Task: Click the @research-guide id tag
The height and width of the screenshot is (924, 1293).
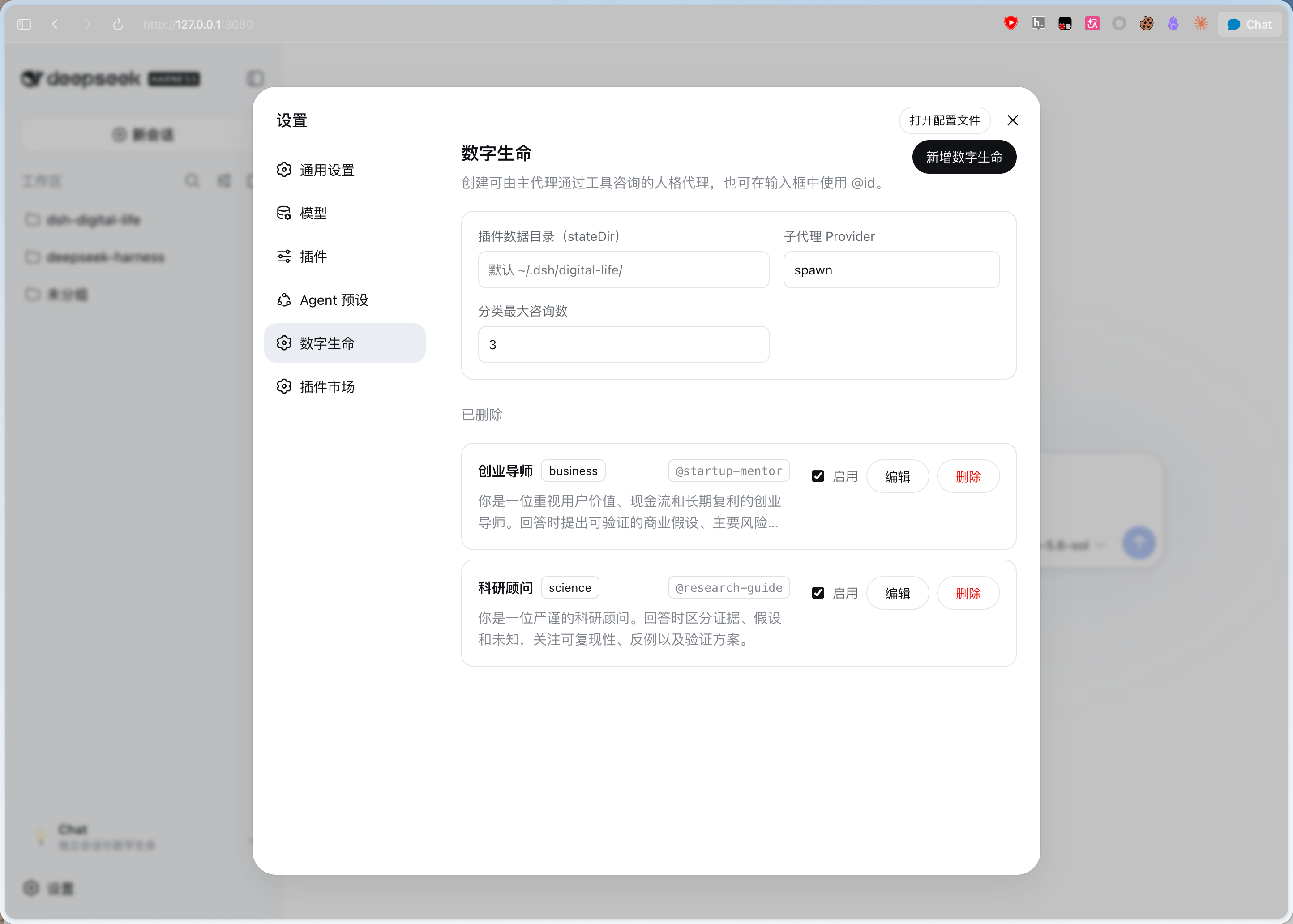Action: (x=729, y=587)
